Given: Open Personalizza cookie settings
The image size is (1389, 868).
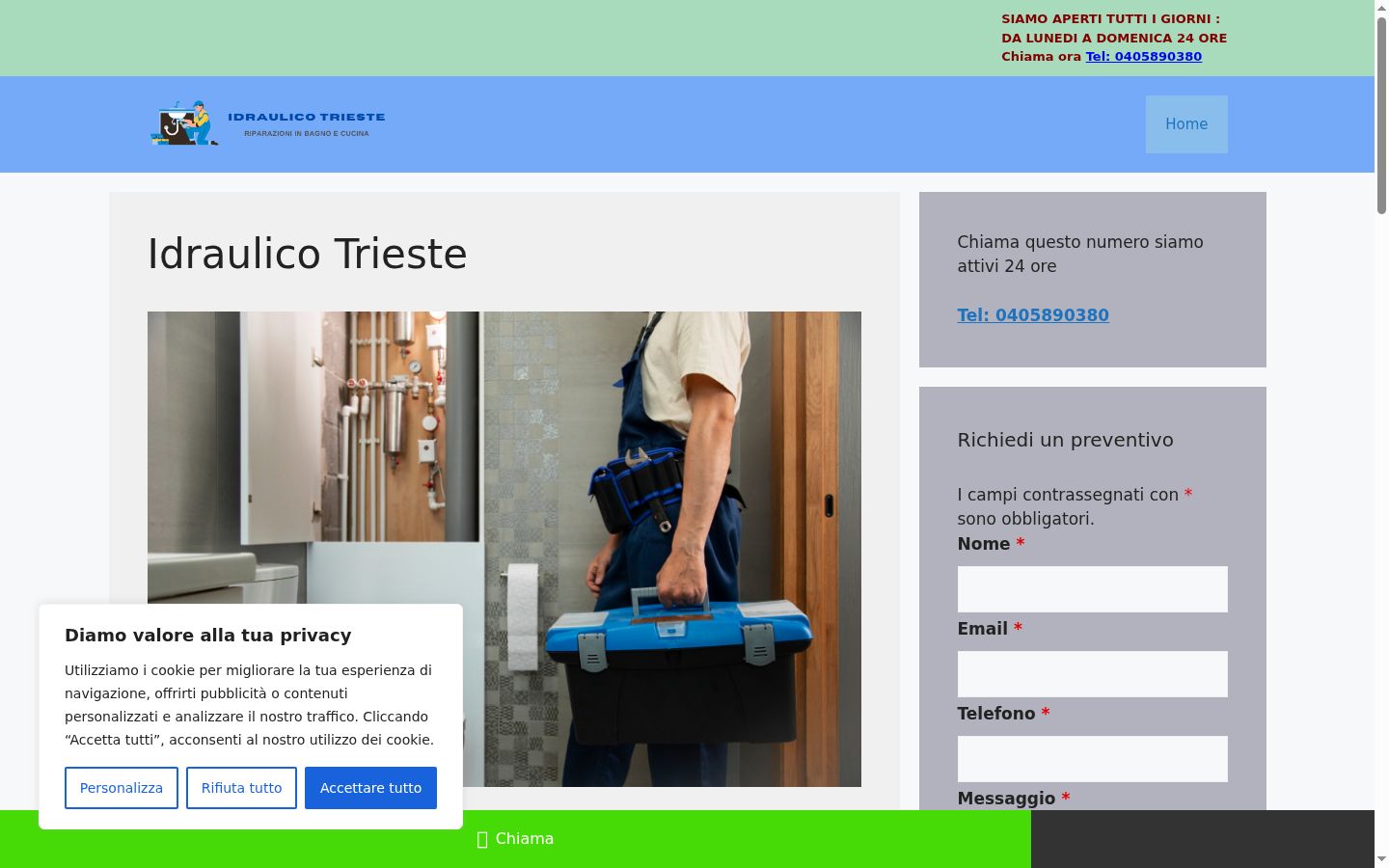Looking at the screenshot, I should (x=122, y=788).
